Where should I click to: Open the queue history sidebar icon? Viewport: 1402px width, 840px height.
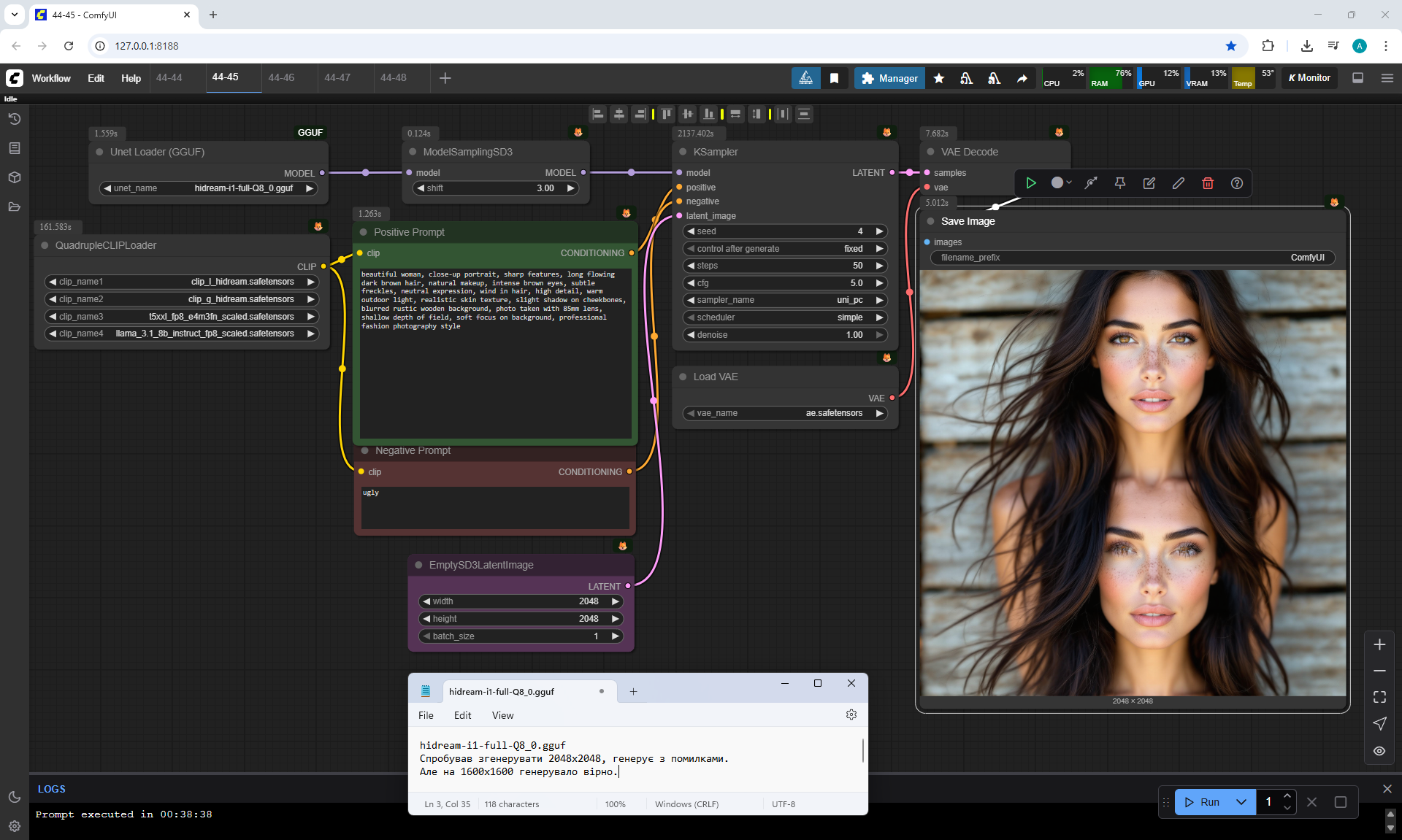14,119
